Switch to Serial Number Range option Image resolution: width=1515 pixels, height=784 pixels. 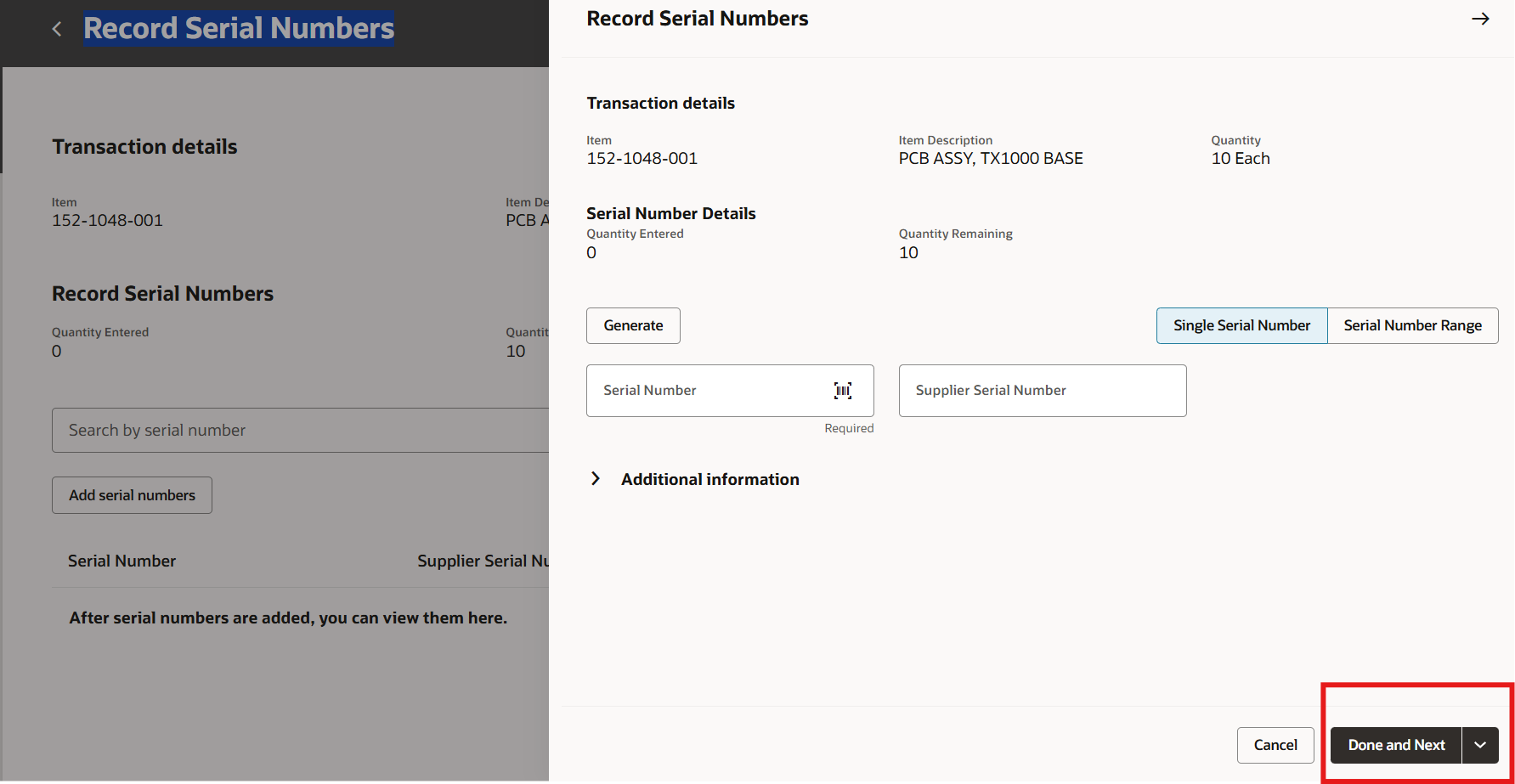[x=1412, y=325]
